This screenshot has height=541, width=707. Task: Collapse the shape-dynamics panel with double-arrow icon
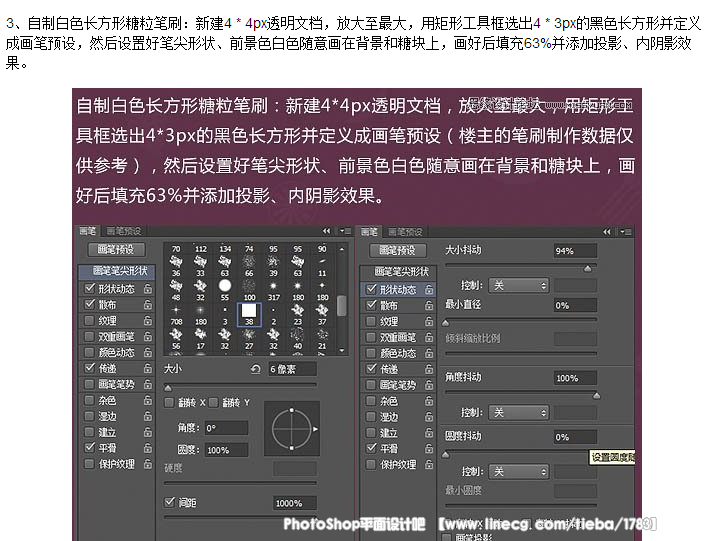coord(607,232)
